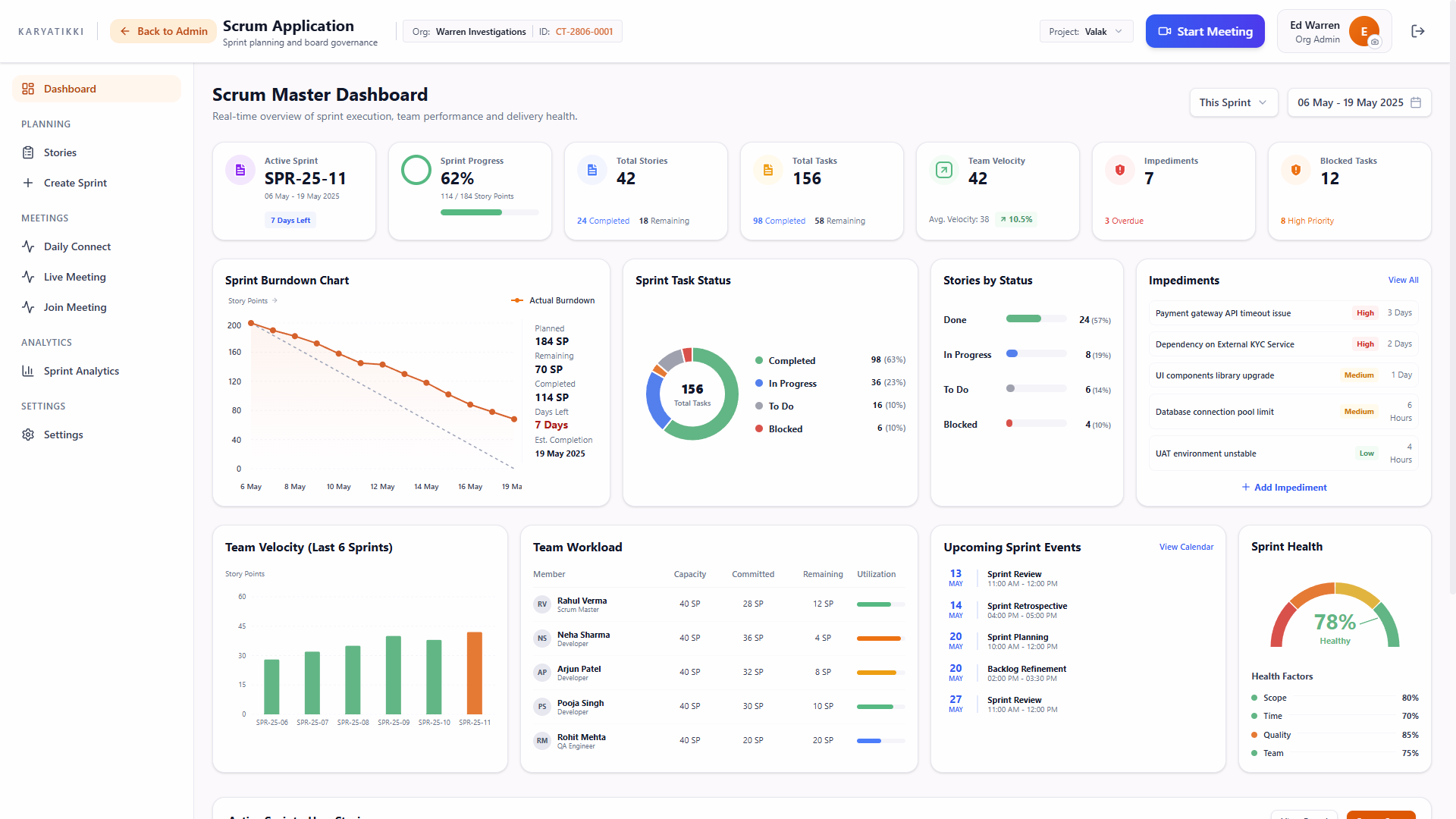This screenshot has height=819, width=1456.
Task: Start a meeting with the Start Meeting button
Action: coord(1205,31)
